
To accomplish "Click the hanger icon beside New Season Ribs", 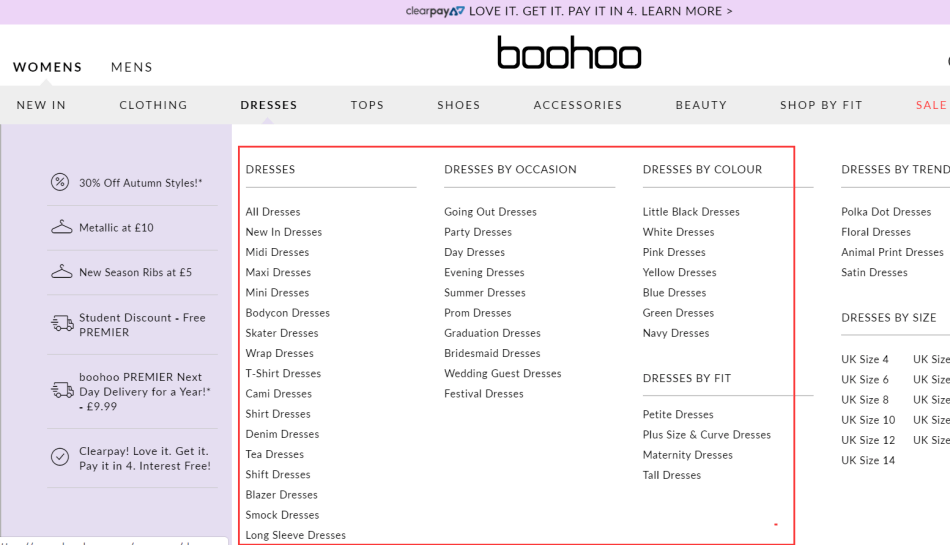I will pos(61,272).
